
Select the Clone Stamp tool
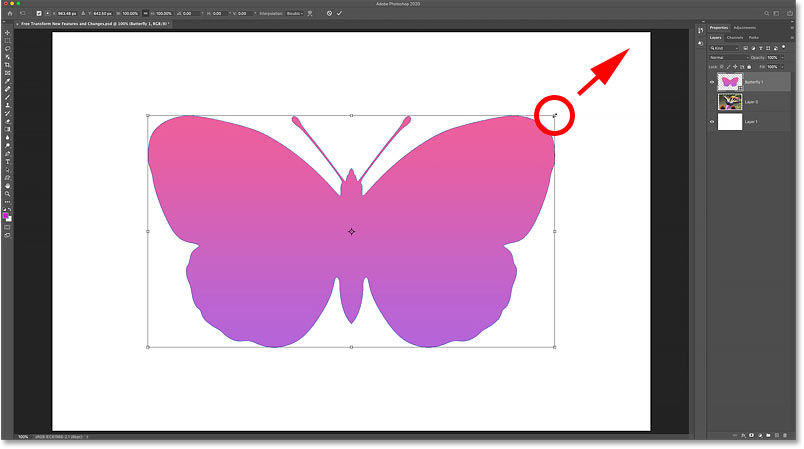8,105
